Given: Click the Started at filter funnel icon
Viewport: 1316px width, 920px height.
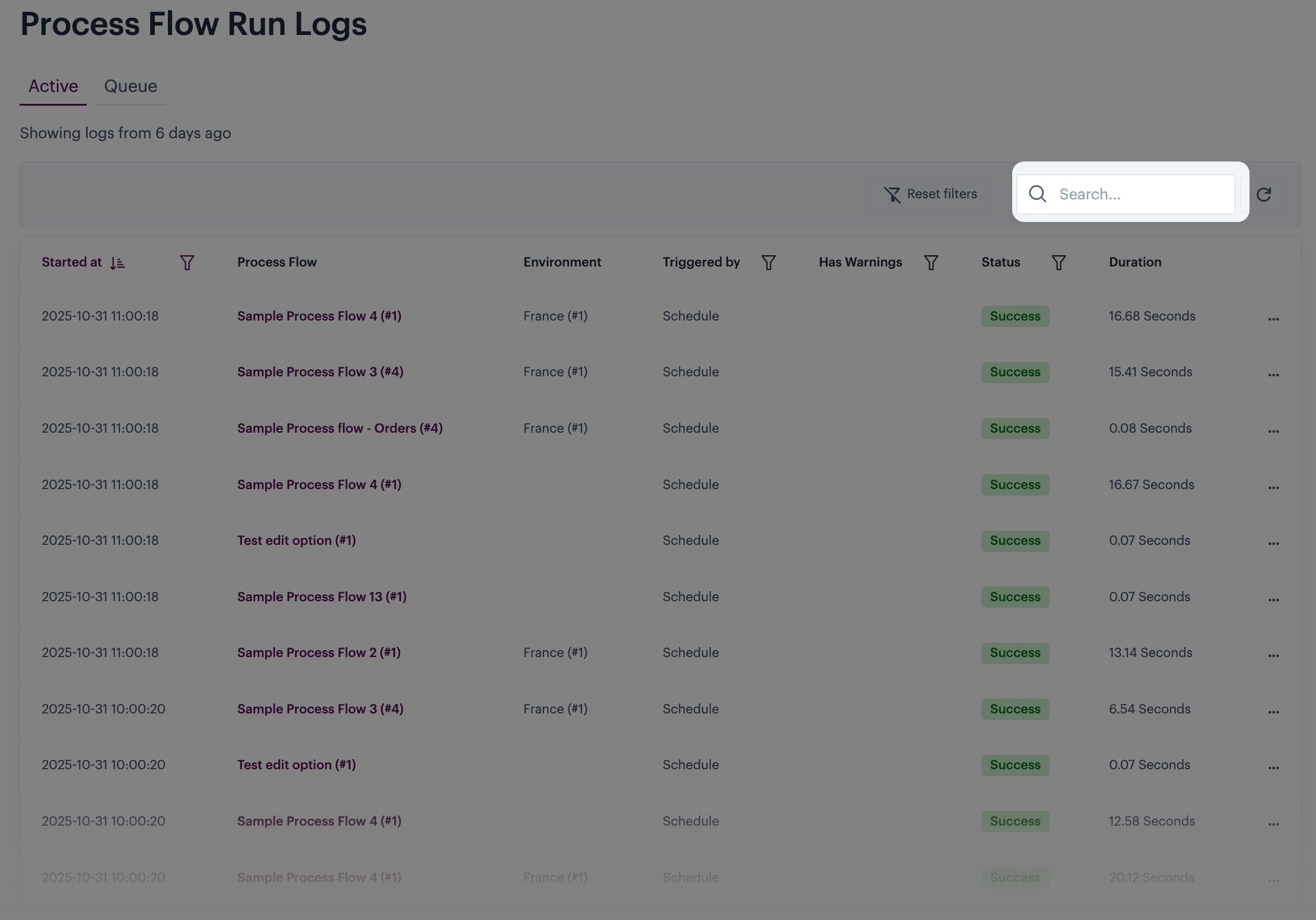Looking at the screenshot, I should point(187,262).
